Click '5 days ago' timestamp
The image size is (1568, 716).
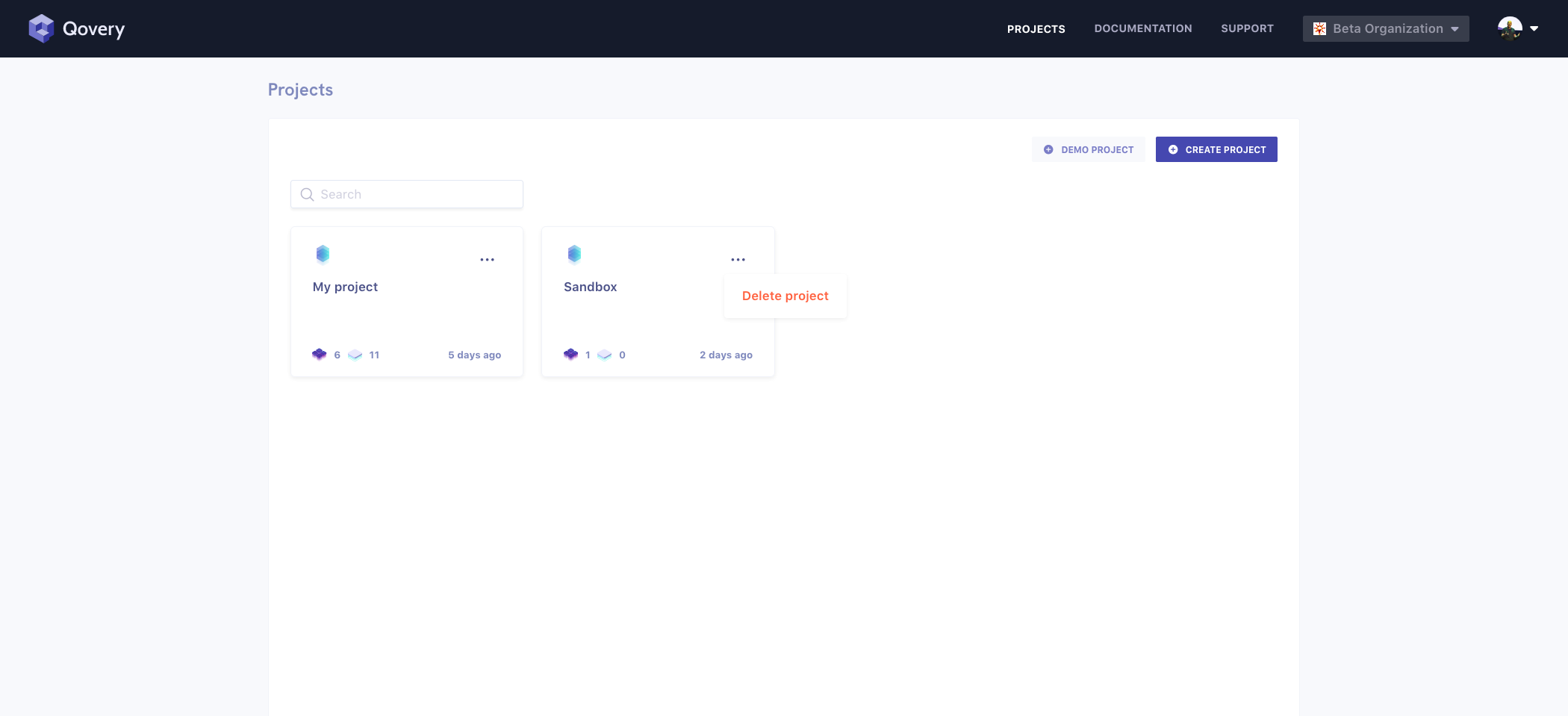(474, 355)
